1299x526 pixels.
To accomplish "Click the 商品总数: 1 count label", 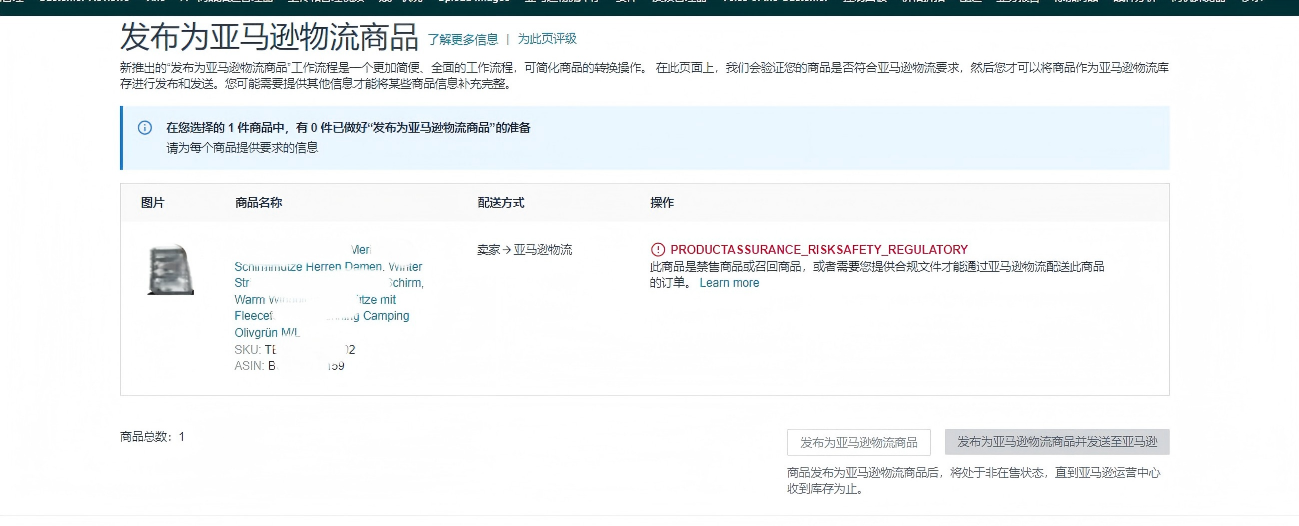I will tap(152, 437).
